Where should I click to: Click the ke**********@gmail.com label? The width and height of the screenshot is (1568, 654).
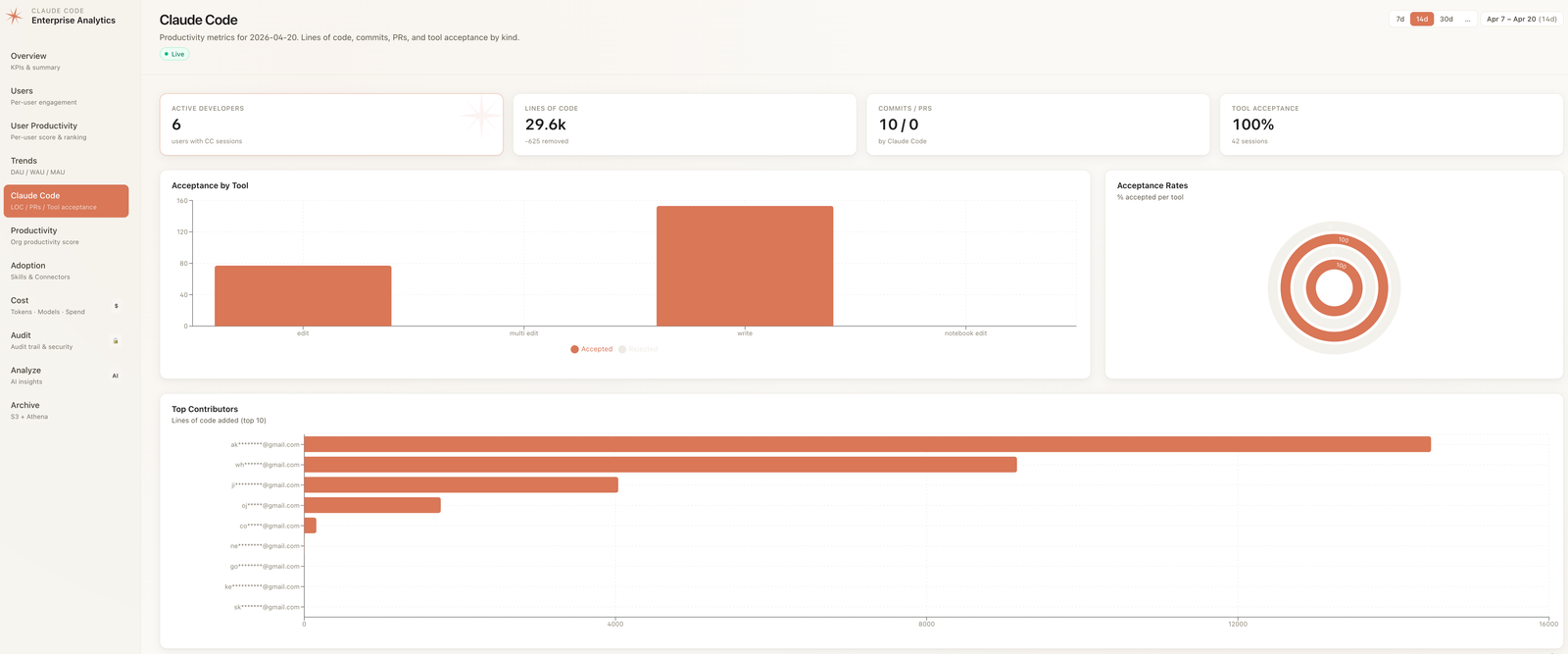click(262, 587)
